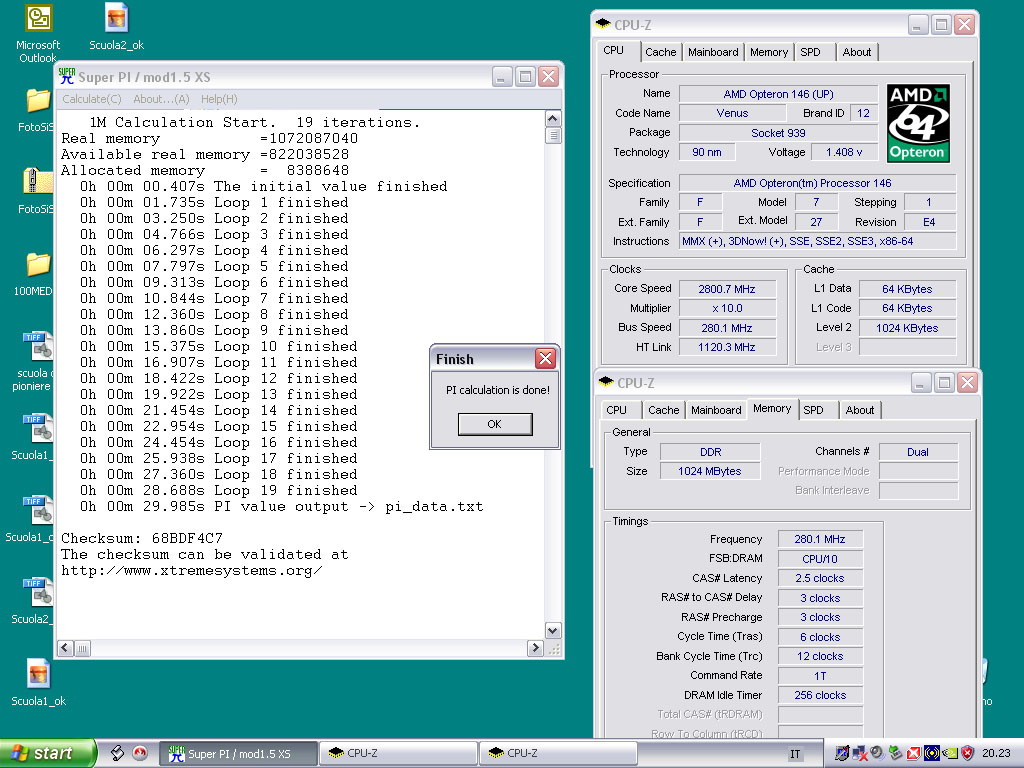
Task: Open the Scuola1_ok desktop file
Action: 38,674
